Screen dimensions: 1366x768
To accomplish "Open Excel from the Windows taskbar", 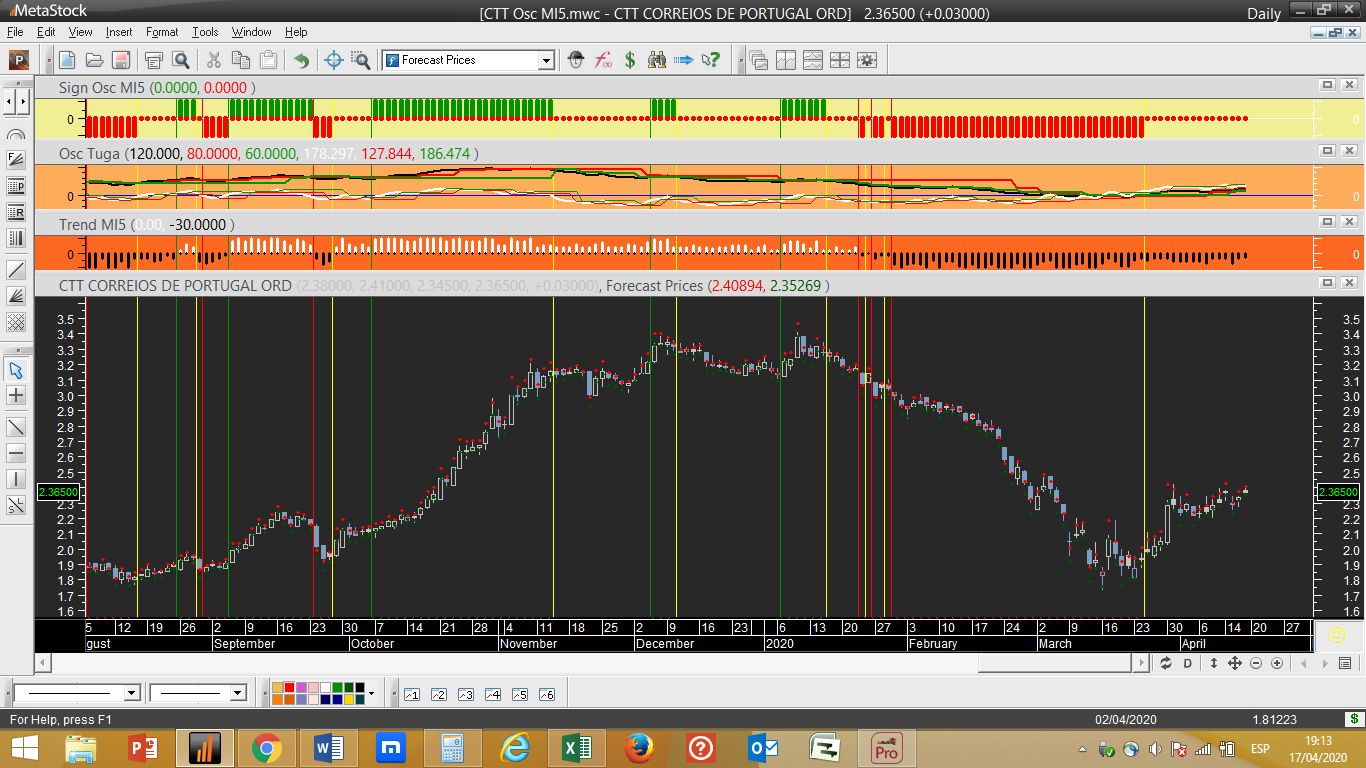I will 576,748.
